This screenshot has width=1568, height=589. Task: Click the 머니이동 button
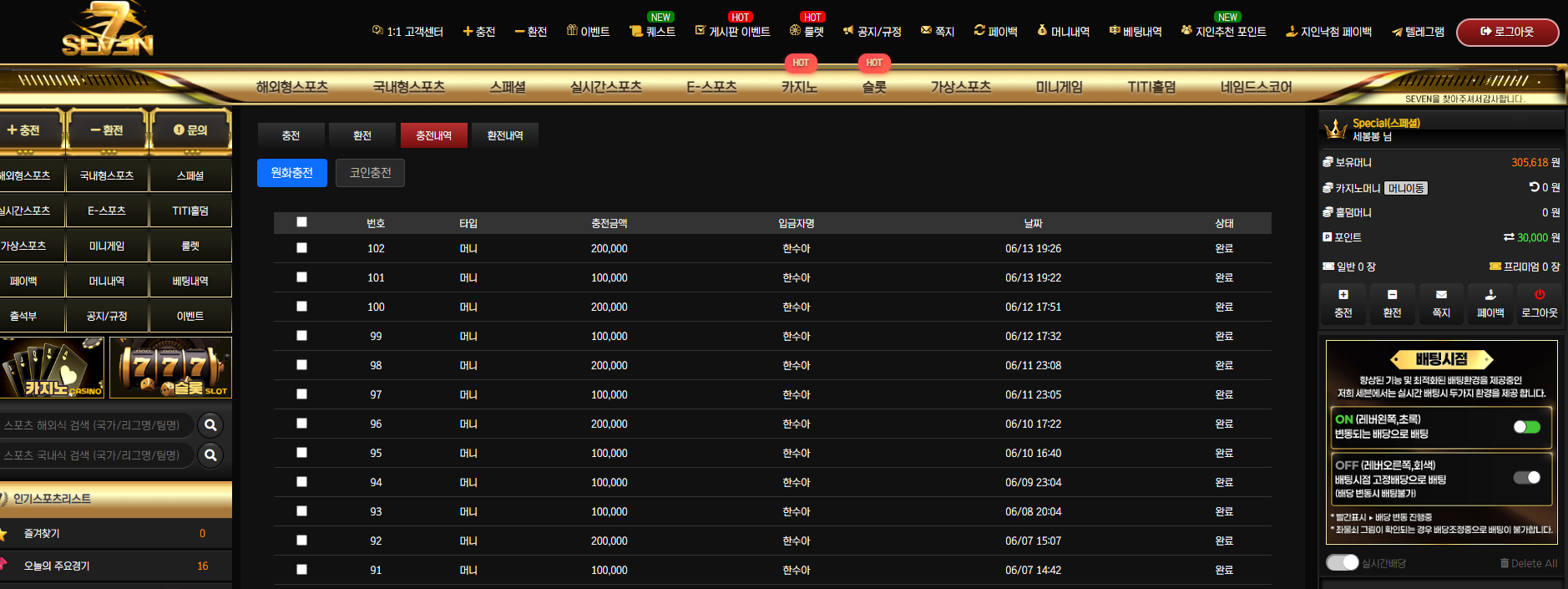click(x=1406, y=188)
